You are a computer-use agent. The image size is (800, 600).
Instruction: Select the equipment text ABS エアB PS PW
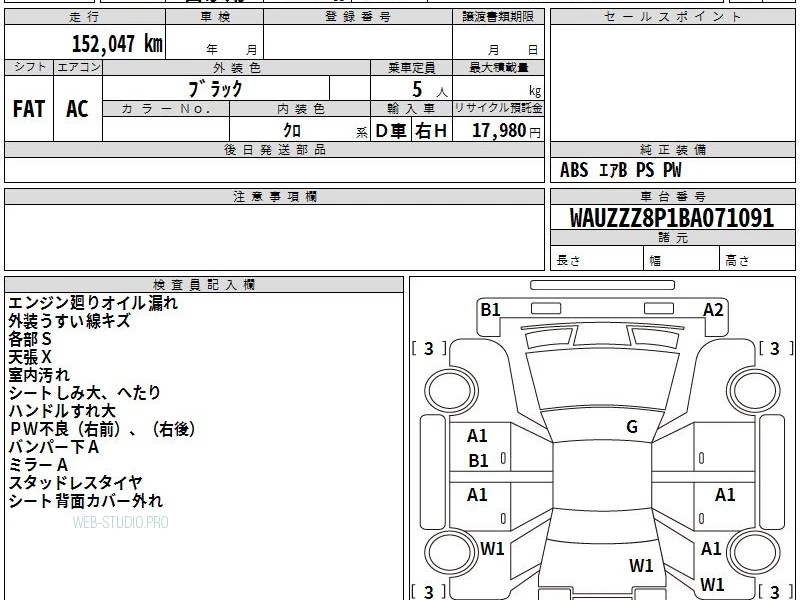(x=620, y=170)
